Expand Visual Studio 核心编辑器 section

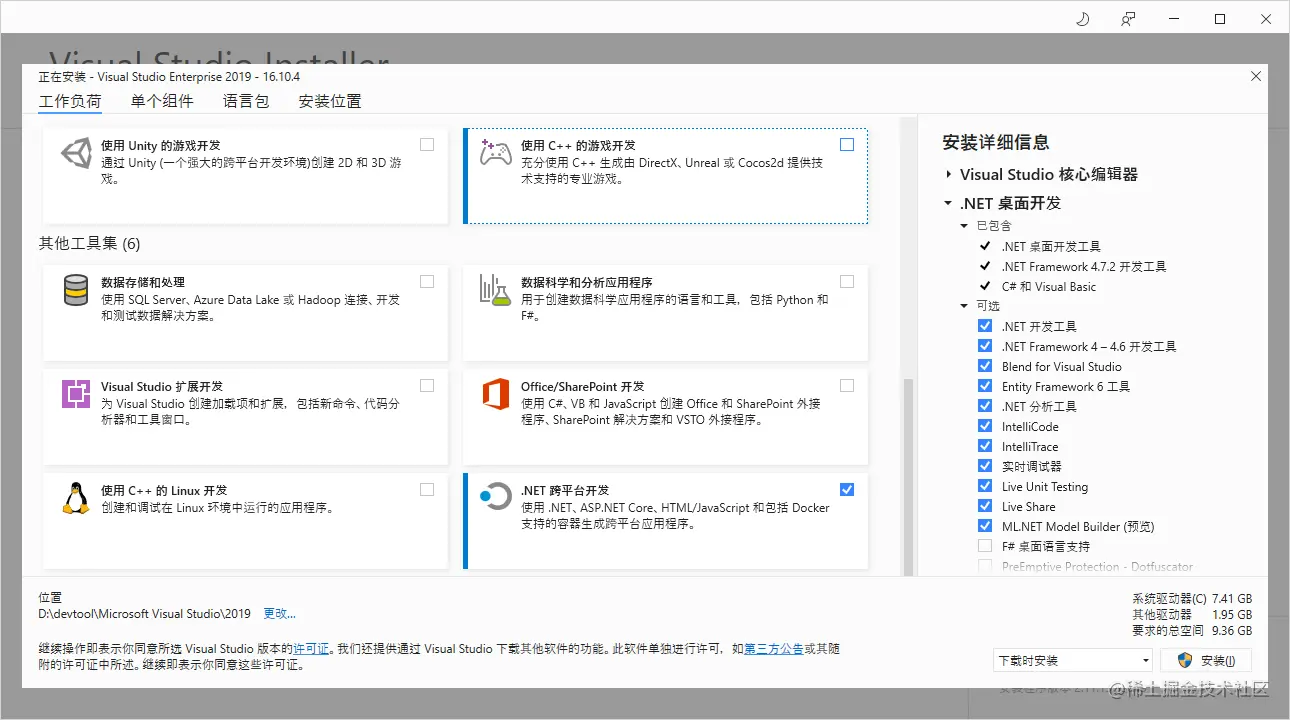coord(948,174)
